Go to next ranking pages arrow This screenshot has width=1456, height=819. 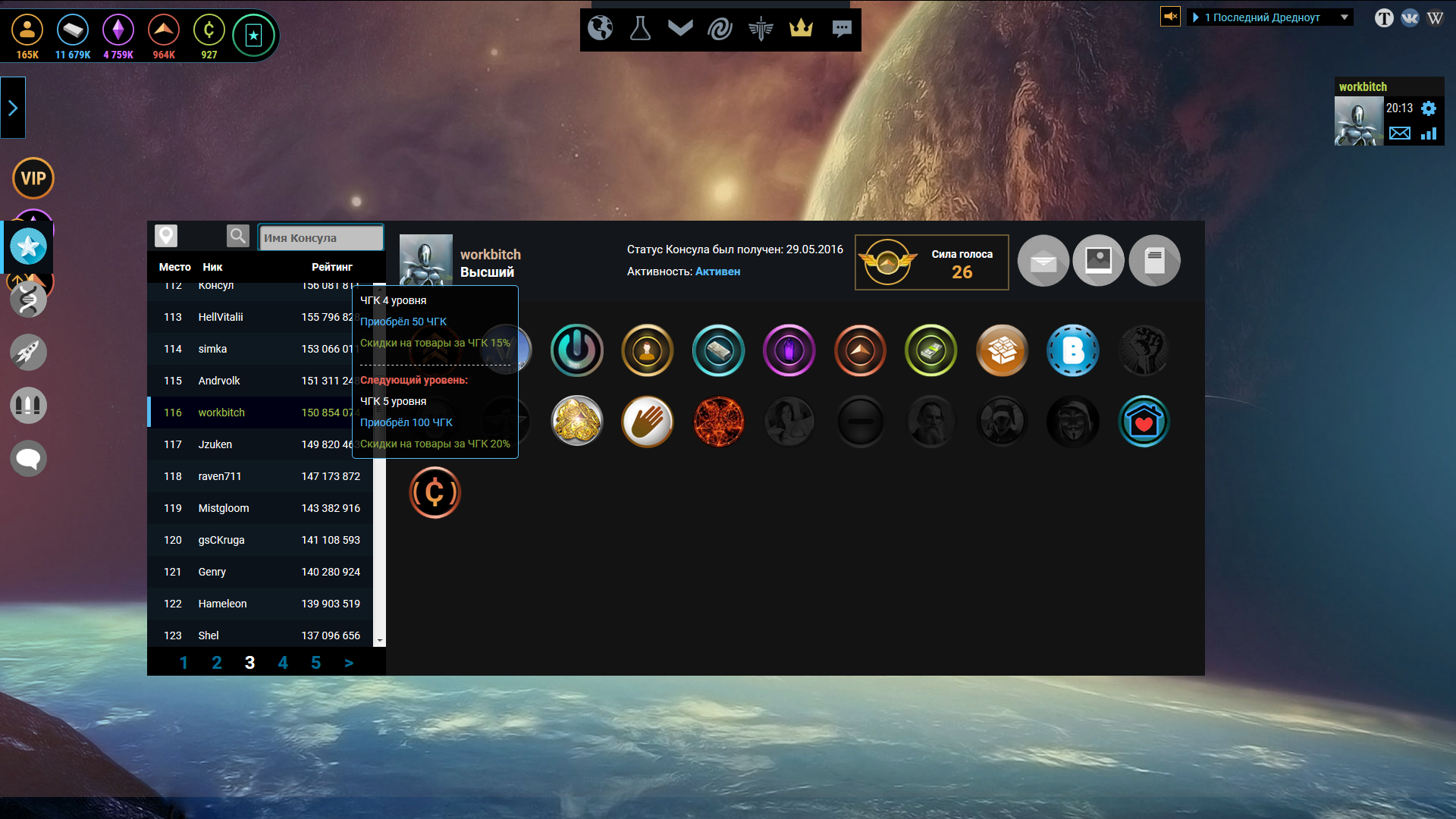349,663
